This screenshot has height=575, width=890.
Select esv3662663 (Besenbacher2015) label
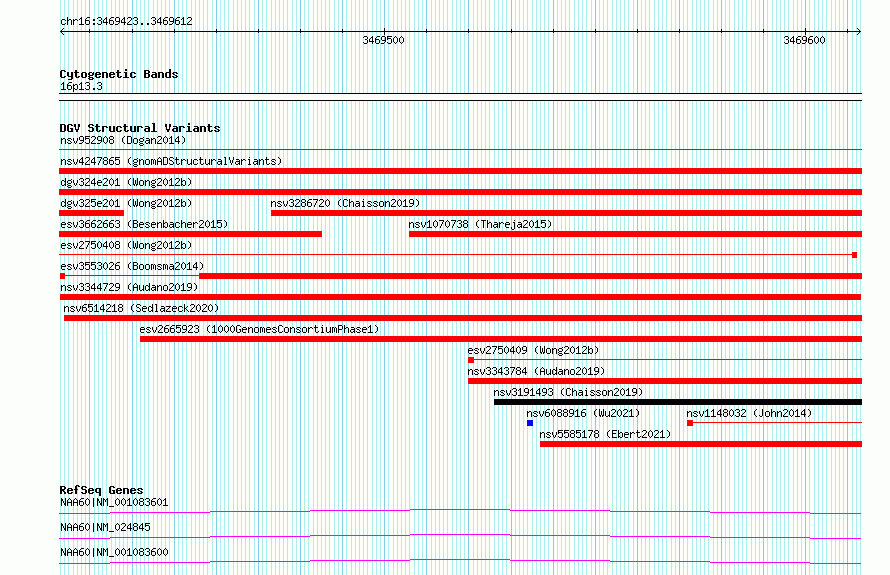pos(144,224)
